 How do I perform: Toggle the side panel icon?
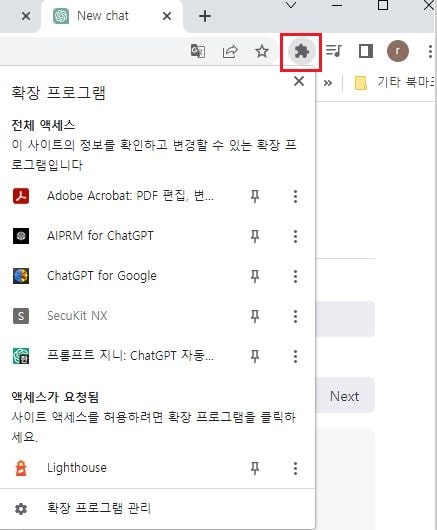pyautogui.click(x=366, y=51)
